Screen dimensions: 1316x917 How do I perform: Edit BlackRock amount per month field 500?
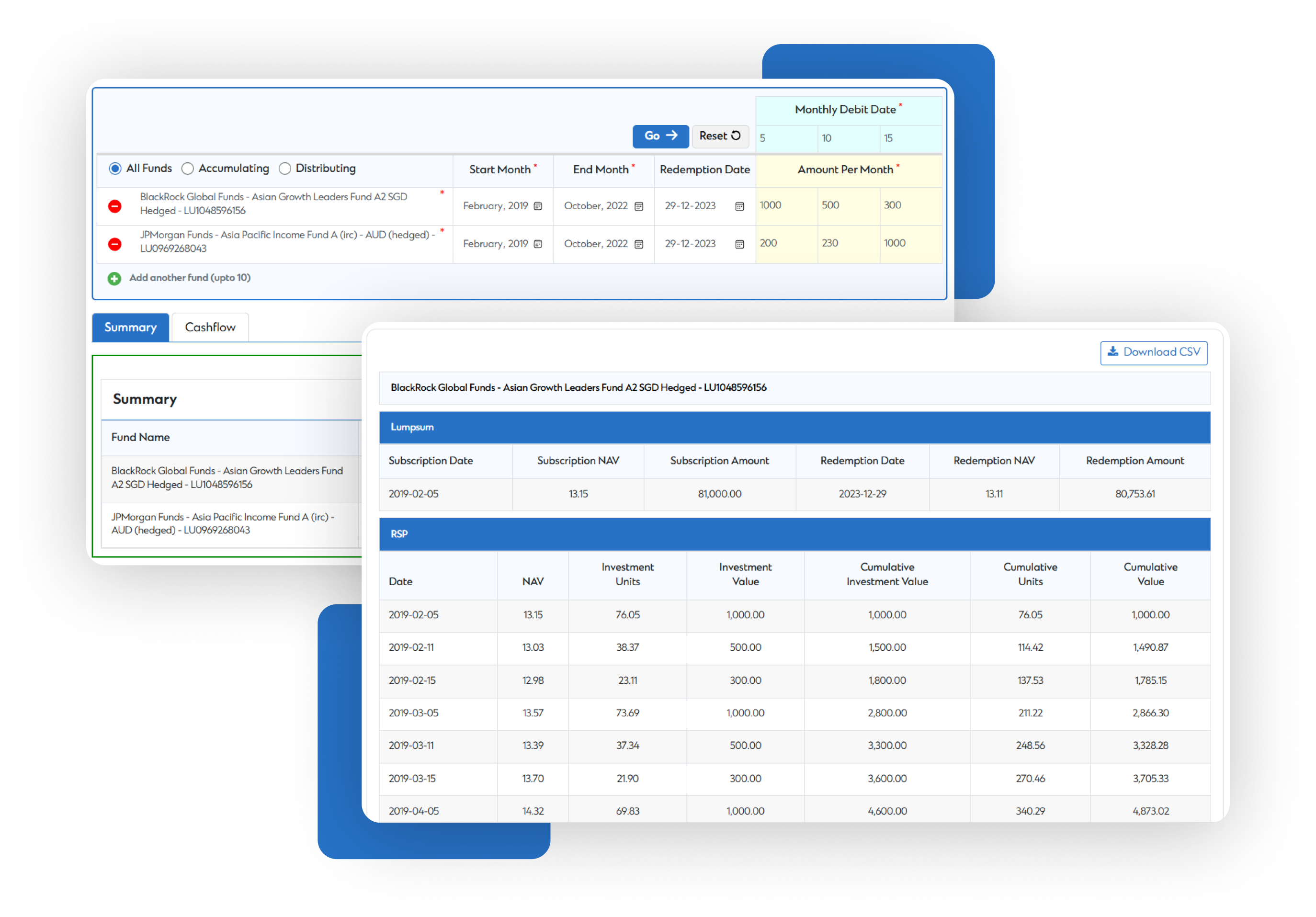click(x=848, y=206)
